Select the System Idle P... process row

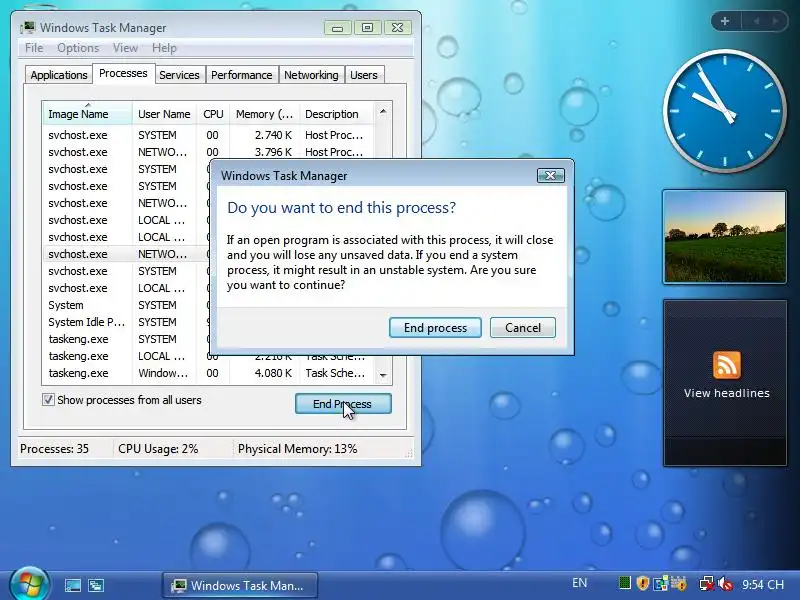[126, 322]
